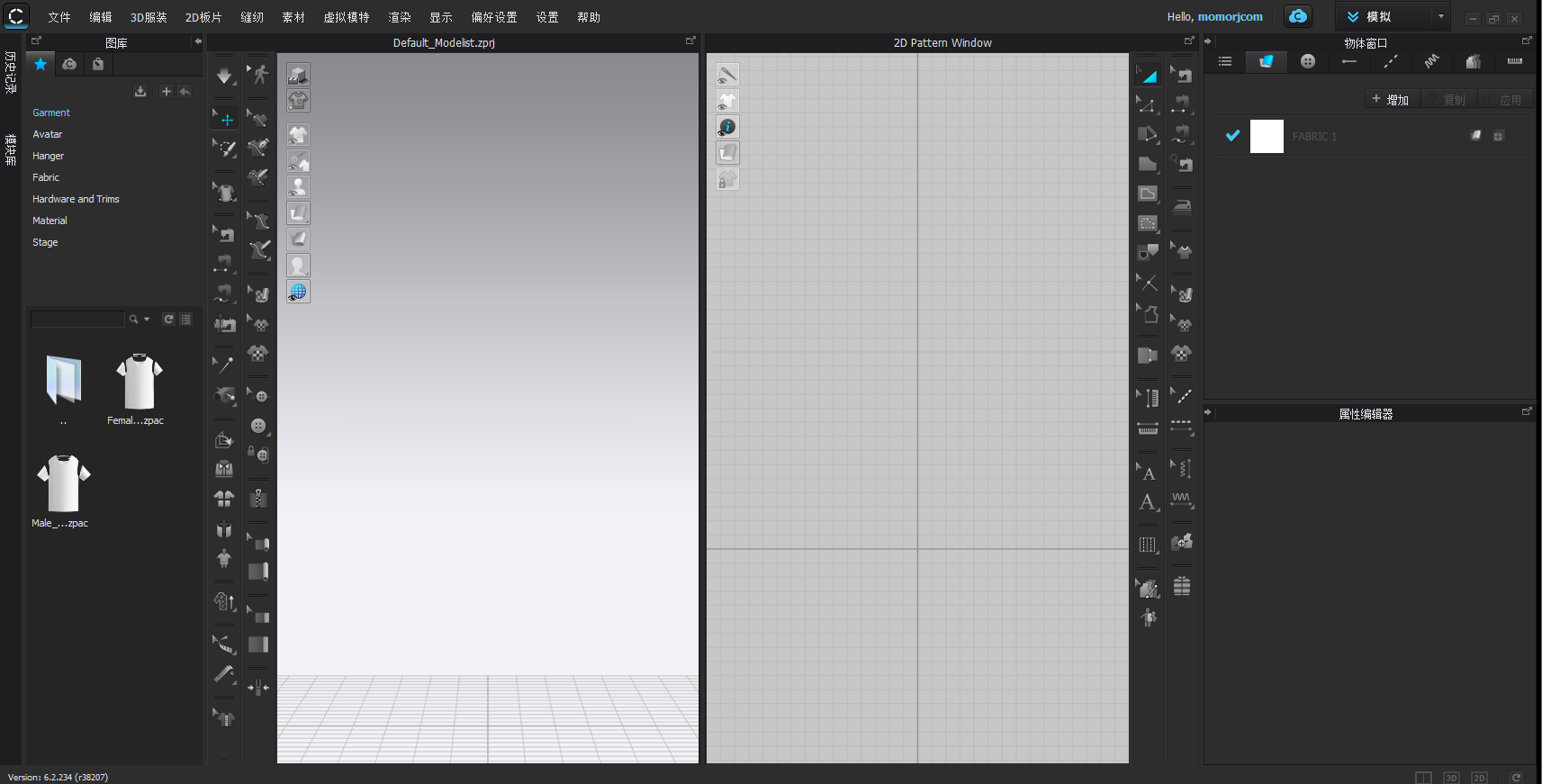Click the globe environment display icon
Viewport: 1542px width, 784px height.
pos(298,292)
